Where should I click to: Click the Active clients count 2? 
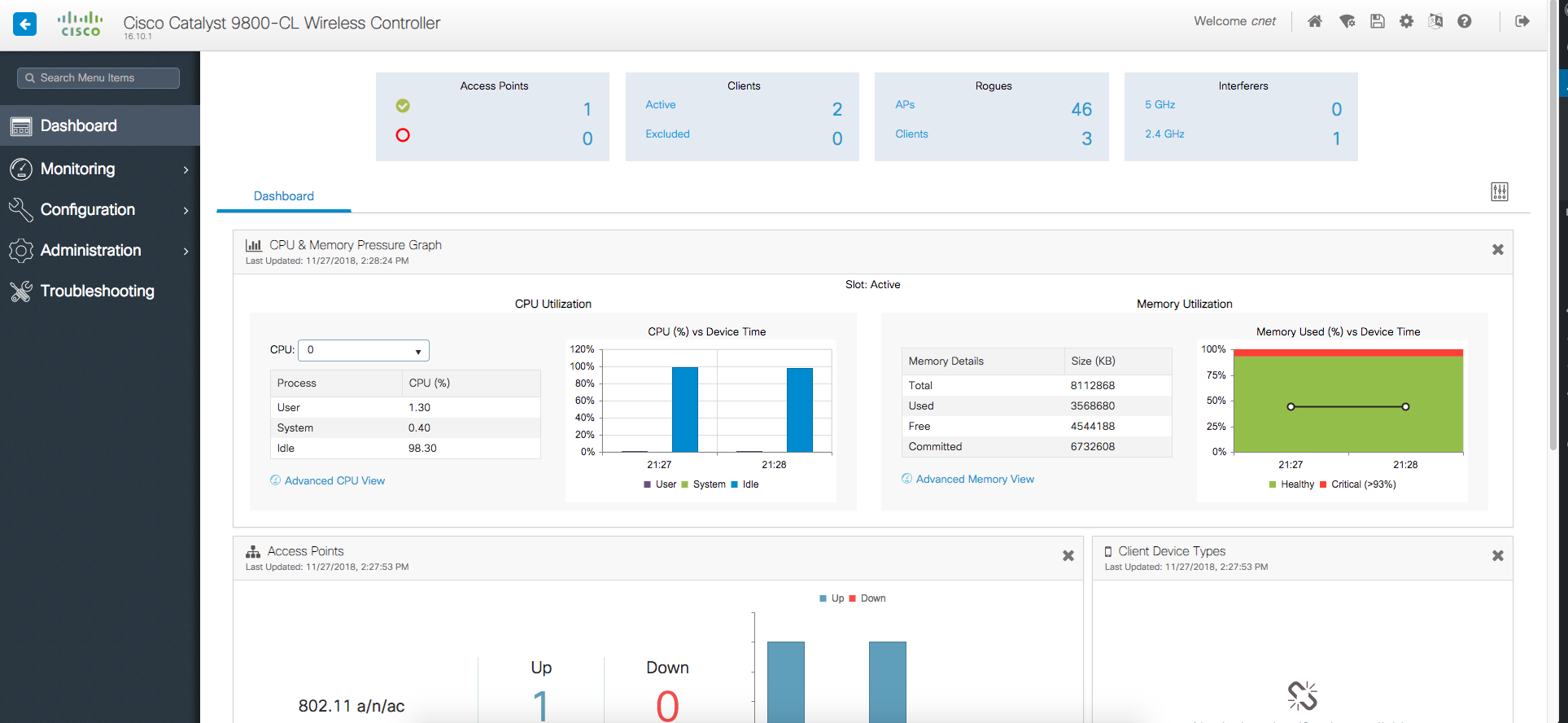coord(837,109)
